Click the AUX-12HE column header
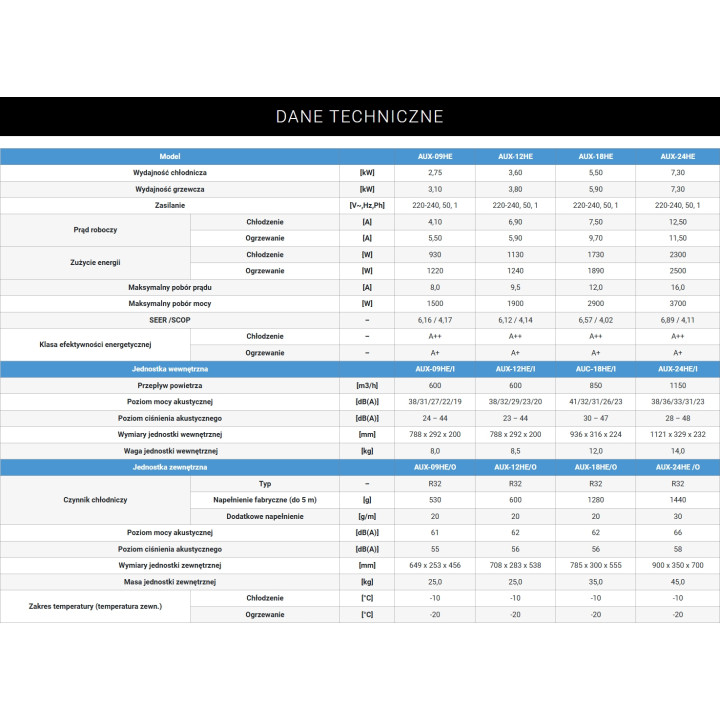Screen dimensions: 720x720 click(x=515, y=157)
